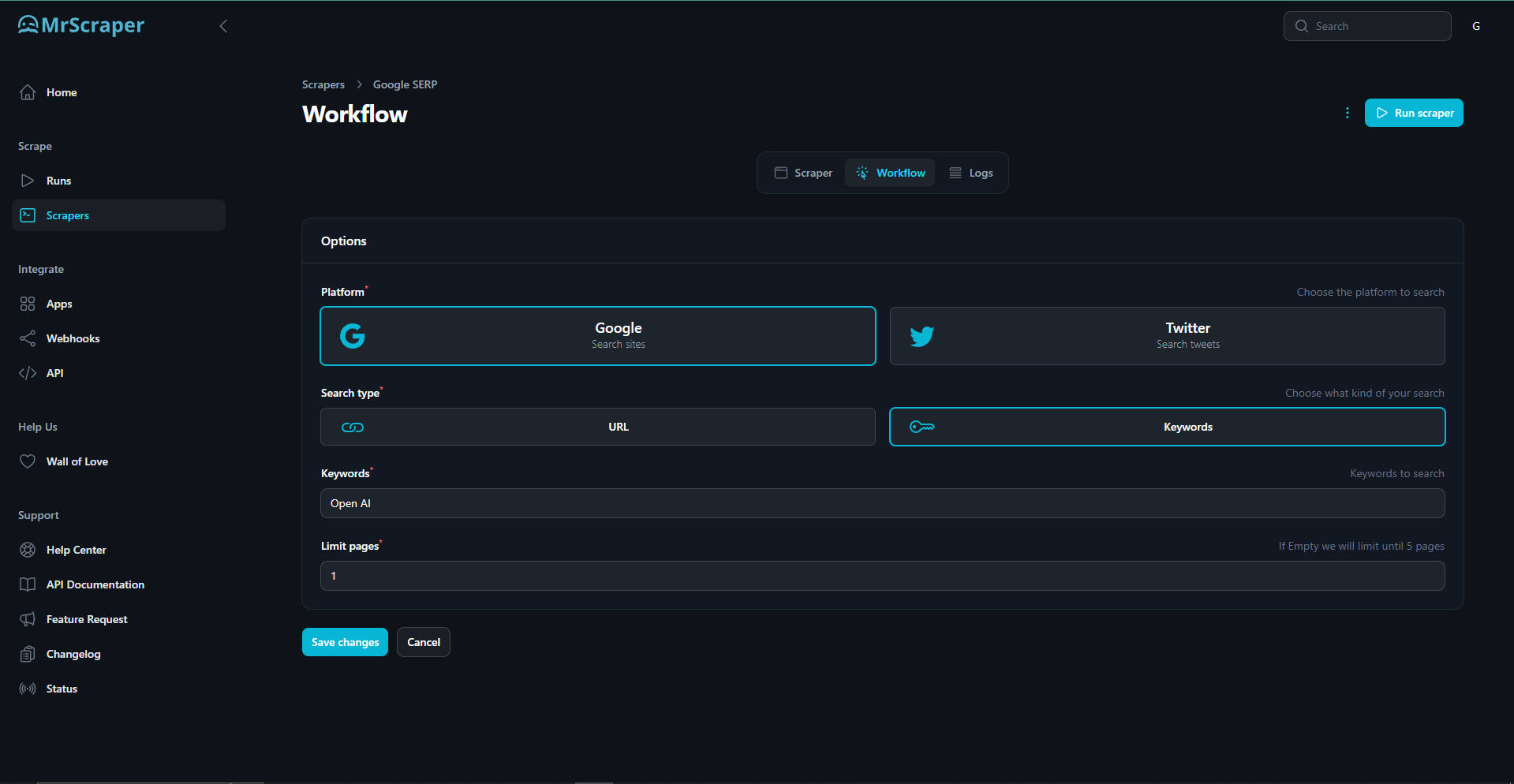The width and height of the screenshot is (1514, 784).
Task: Select Keywords search type
Action: [x=1168, y=427]
